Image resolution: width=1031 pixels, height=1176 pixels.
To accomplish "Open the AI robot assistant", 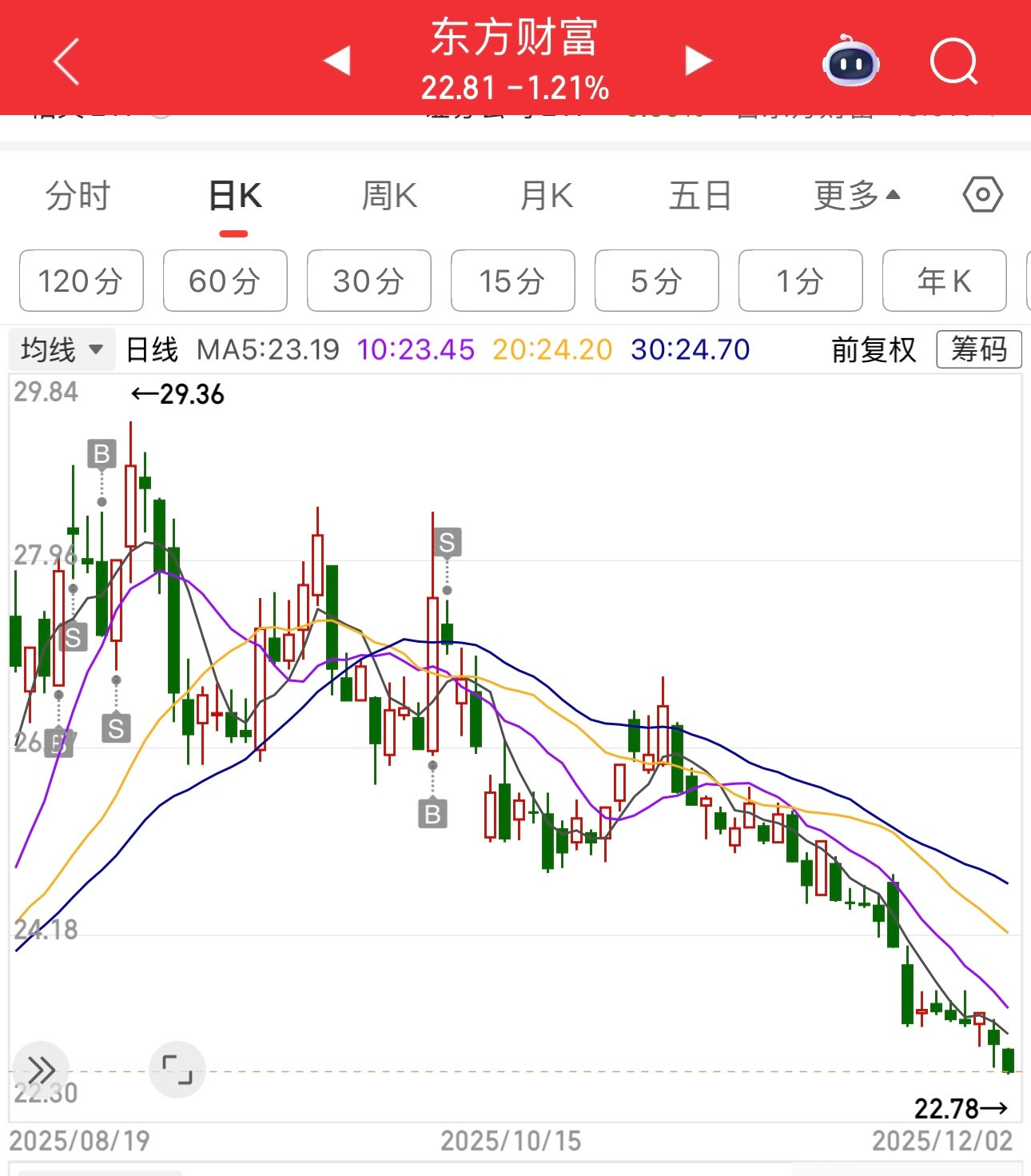I will (850, 61).
